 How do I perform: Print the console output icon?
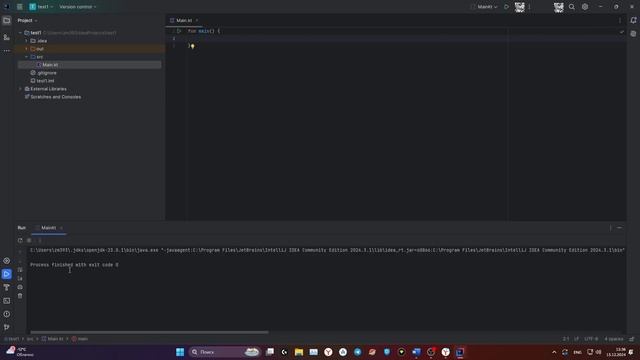20,287
